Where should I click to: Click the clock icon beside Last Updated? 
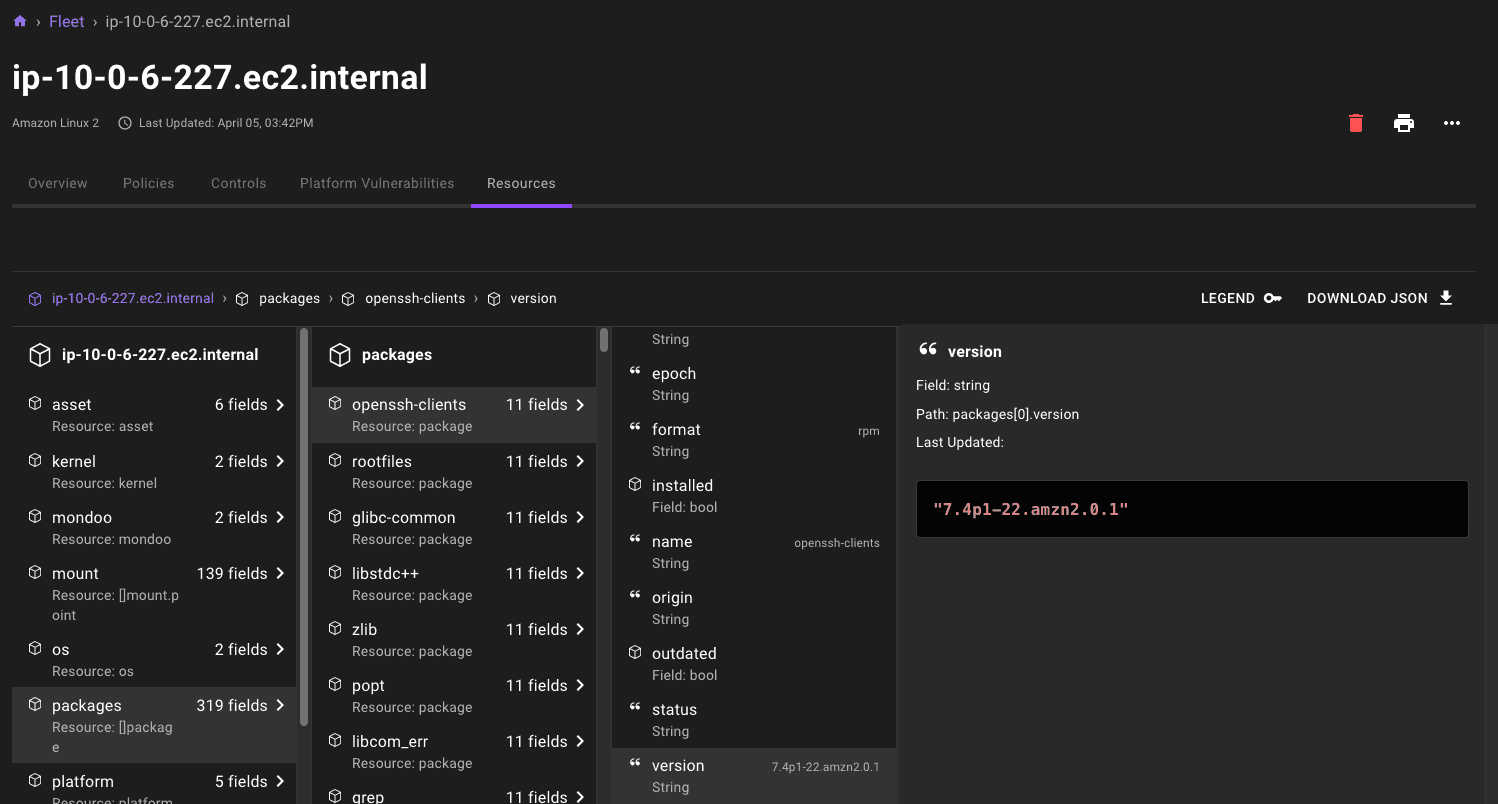click(x=123, y=122)
